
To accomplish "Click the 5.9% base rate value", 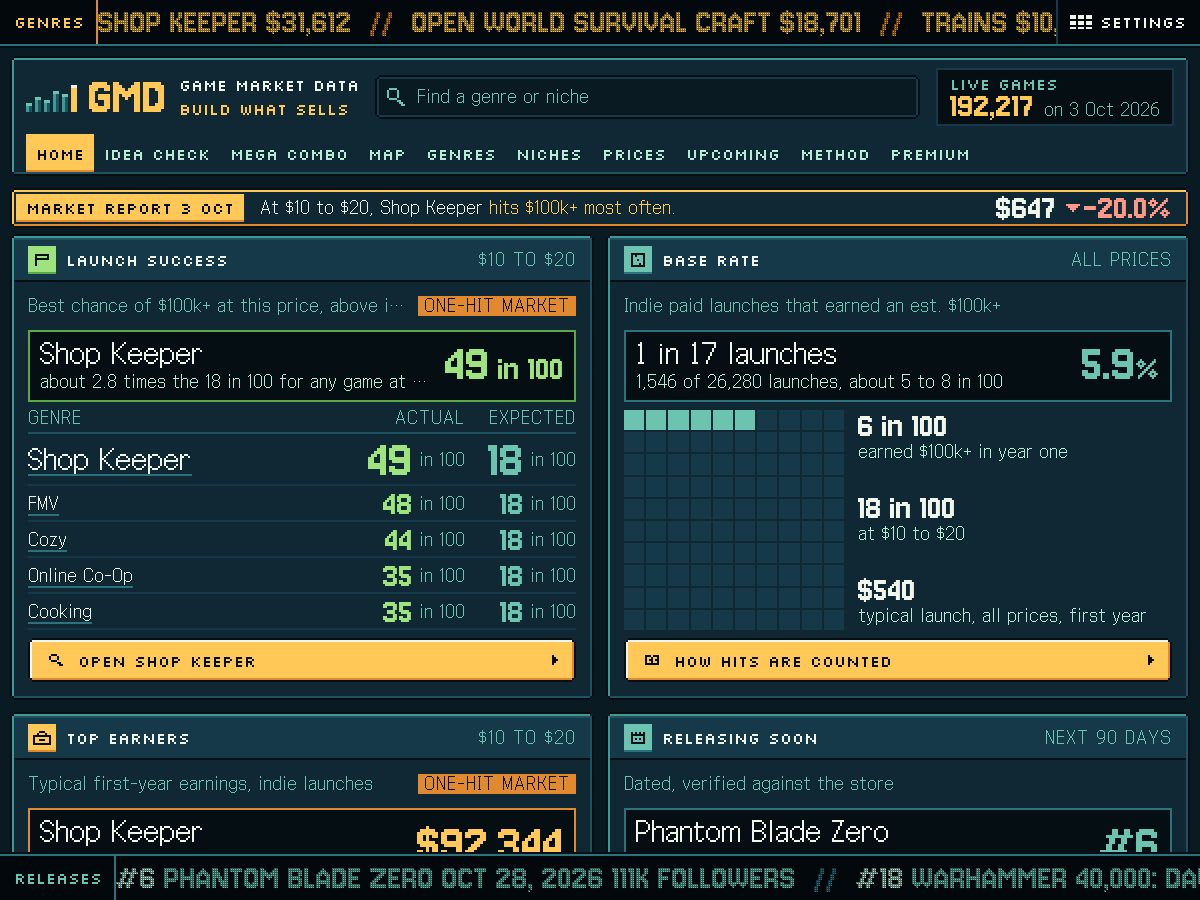I will [1119, 366].
